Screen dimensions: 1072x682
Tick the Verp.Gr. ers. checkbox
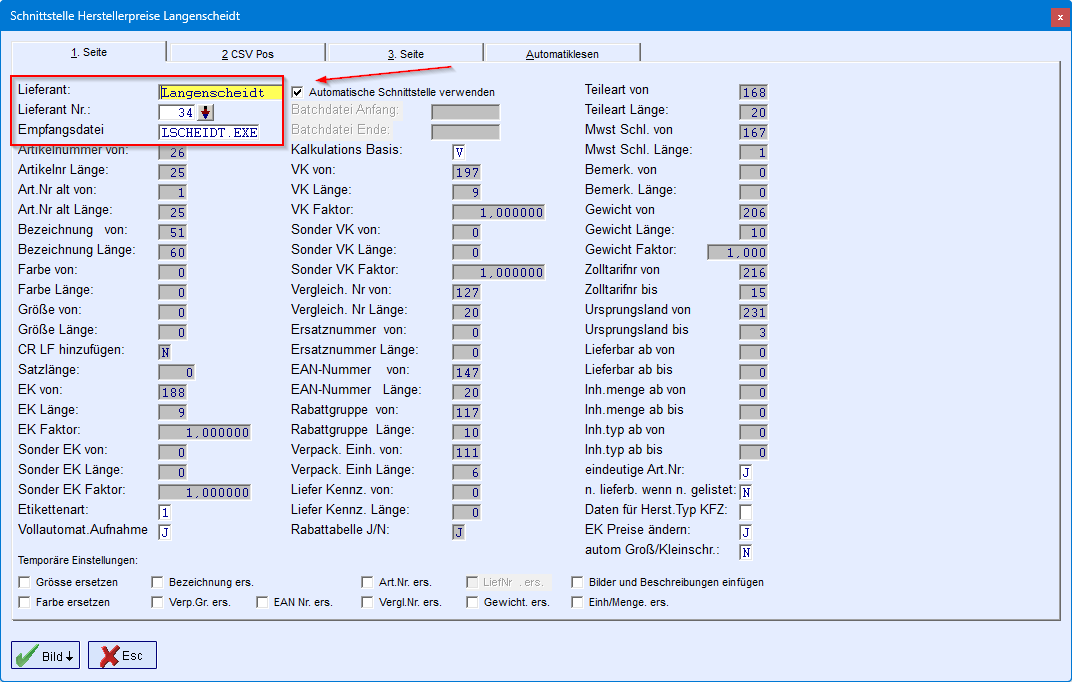tap(157, 602)
